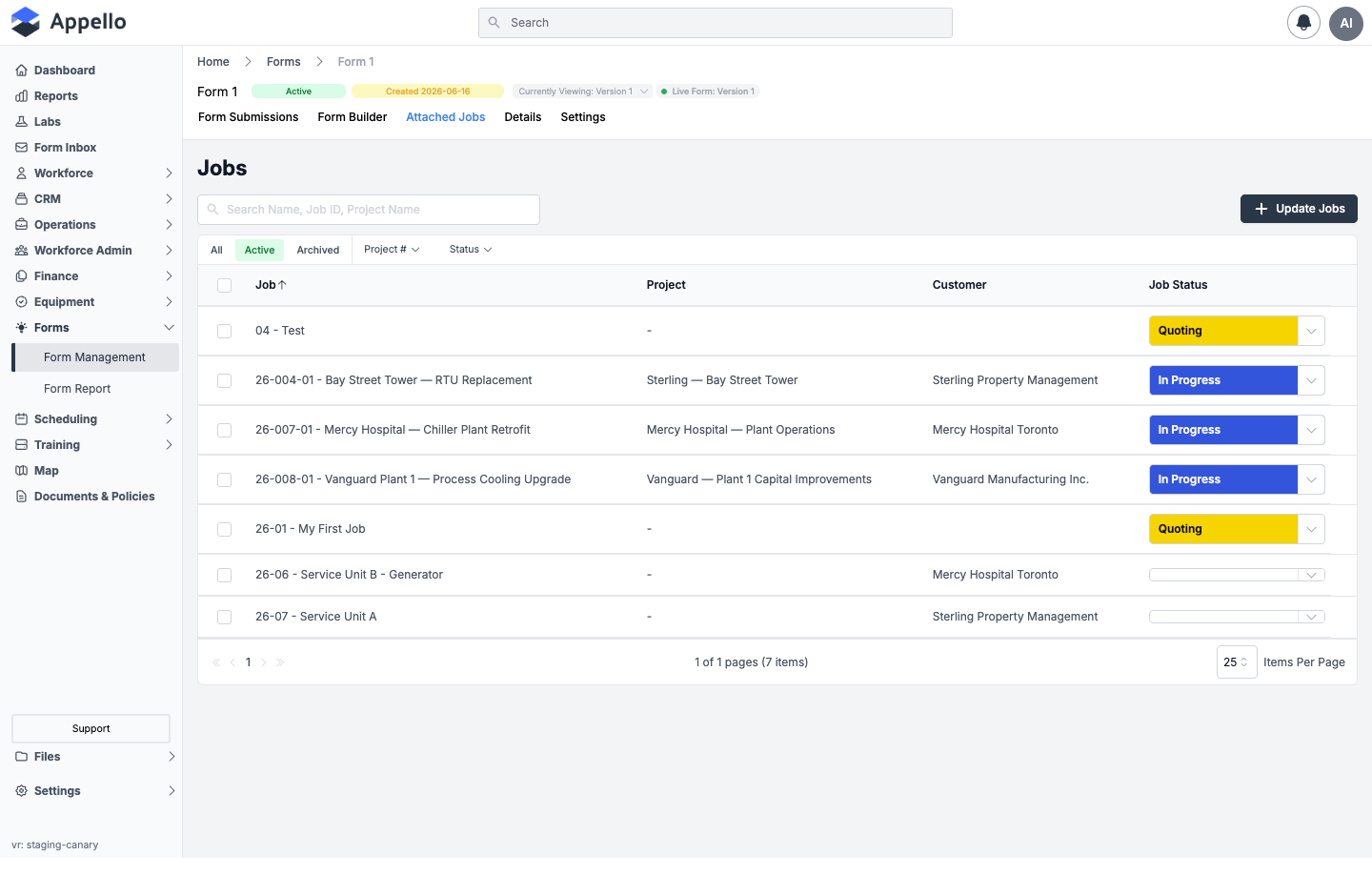Open notifications bell icon
Screen dimensions: 1372x875
coord(1303,23)
